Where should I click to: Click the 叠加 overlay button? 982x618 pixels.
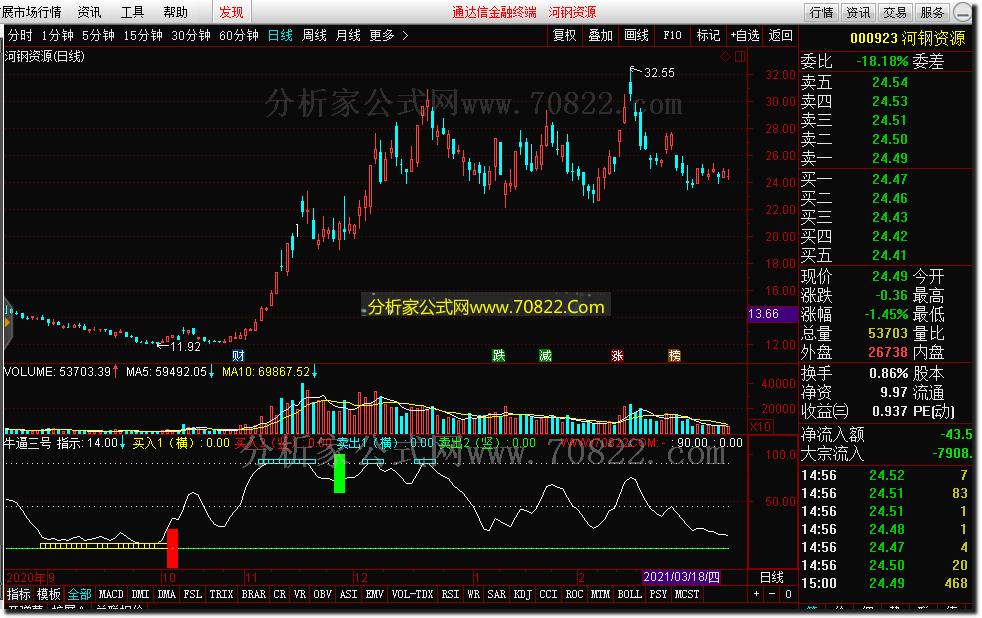[600, 36]
